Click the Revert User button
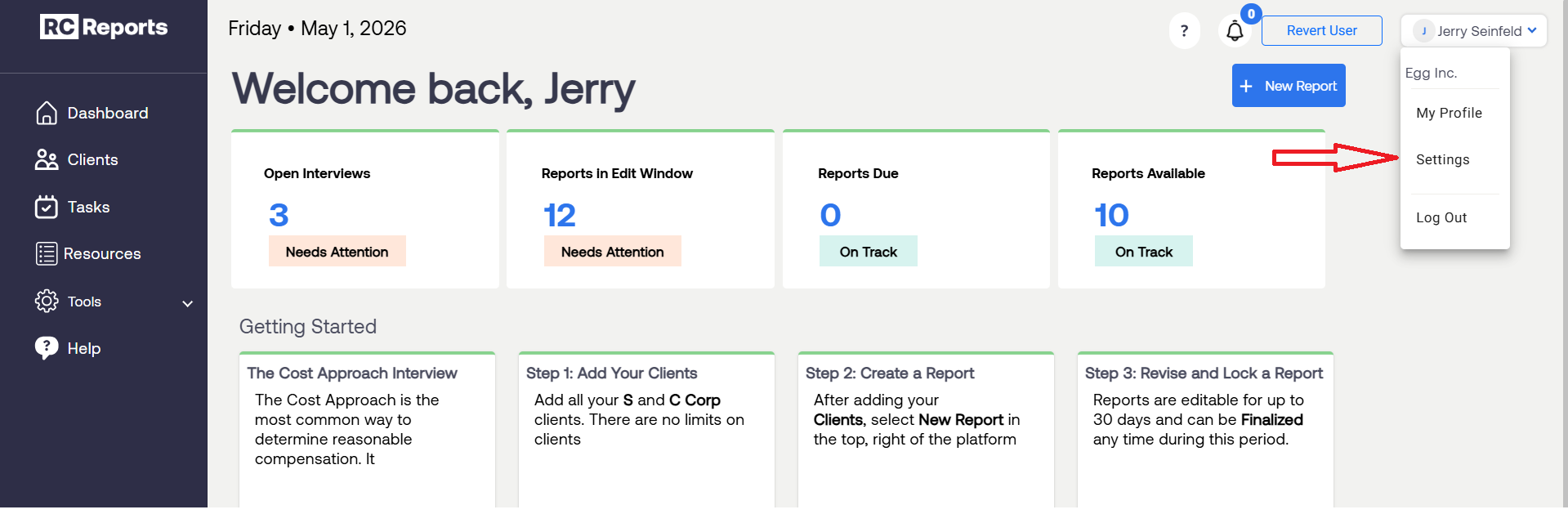The image size is (1568, 514). click(1321, 30)
